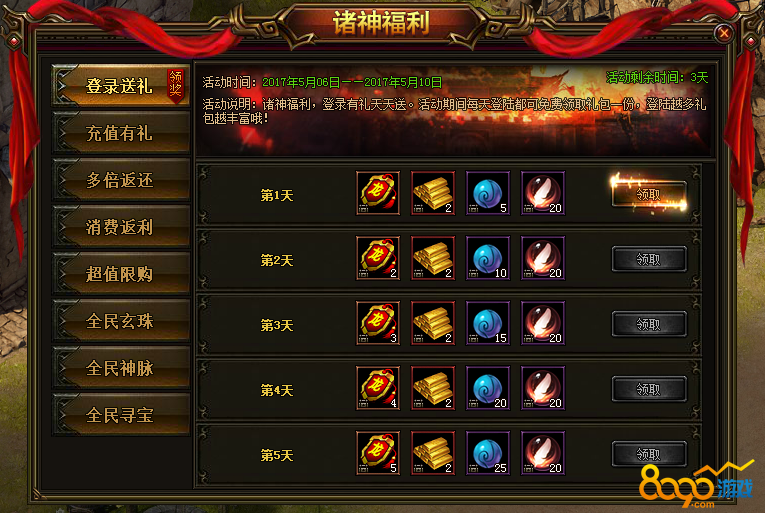Click the 领取 button for Day 5
Image resolution: width=765 pixels, height=513 pixels.
click(649, 454)
